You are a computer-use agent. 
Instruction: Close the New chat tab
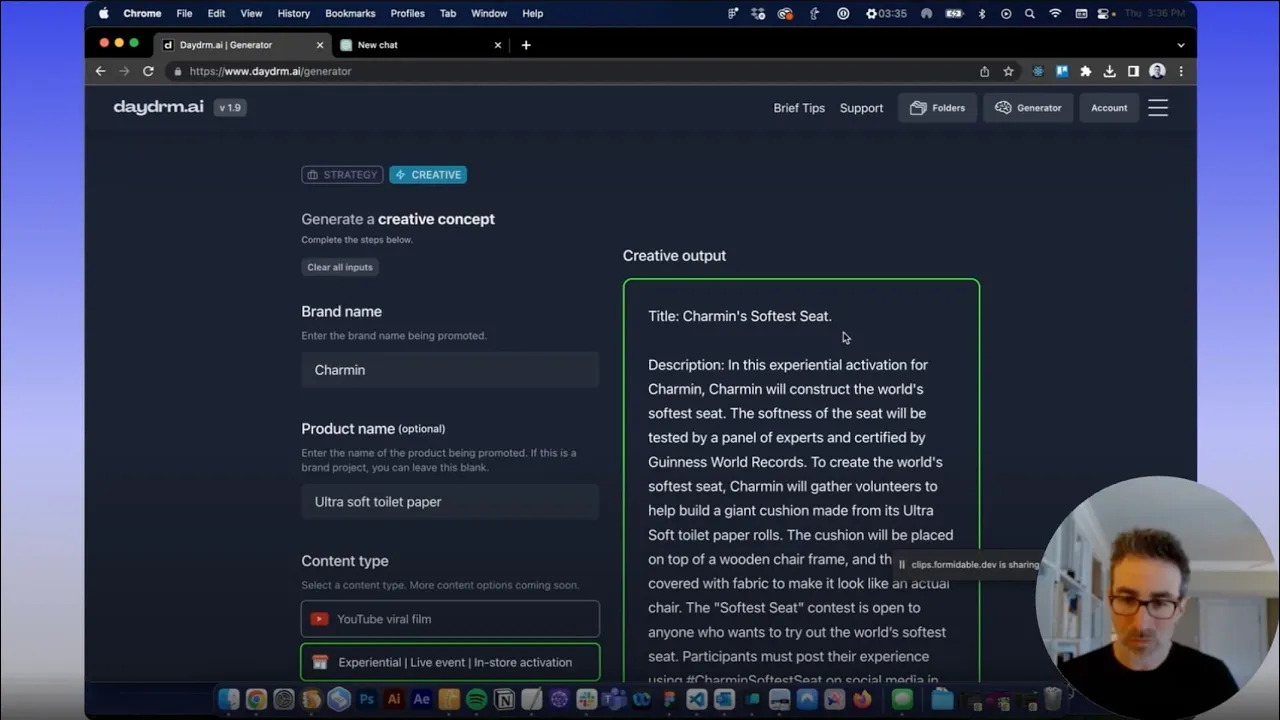[x=498, y=45]
